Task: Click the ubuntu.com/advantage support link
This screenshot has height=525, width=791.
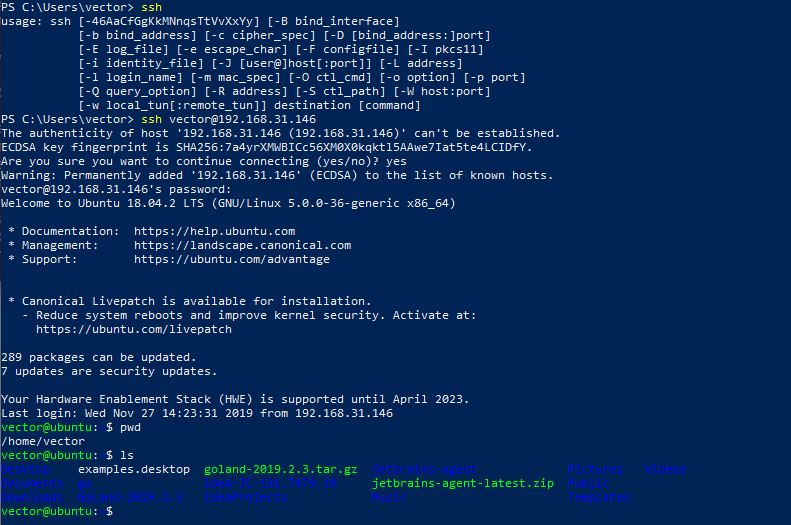Action: point(231,259)
